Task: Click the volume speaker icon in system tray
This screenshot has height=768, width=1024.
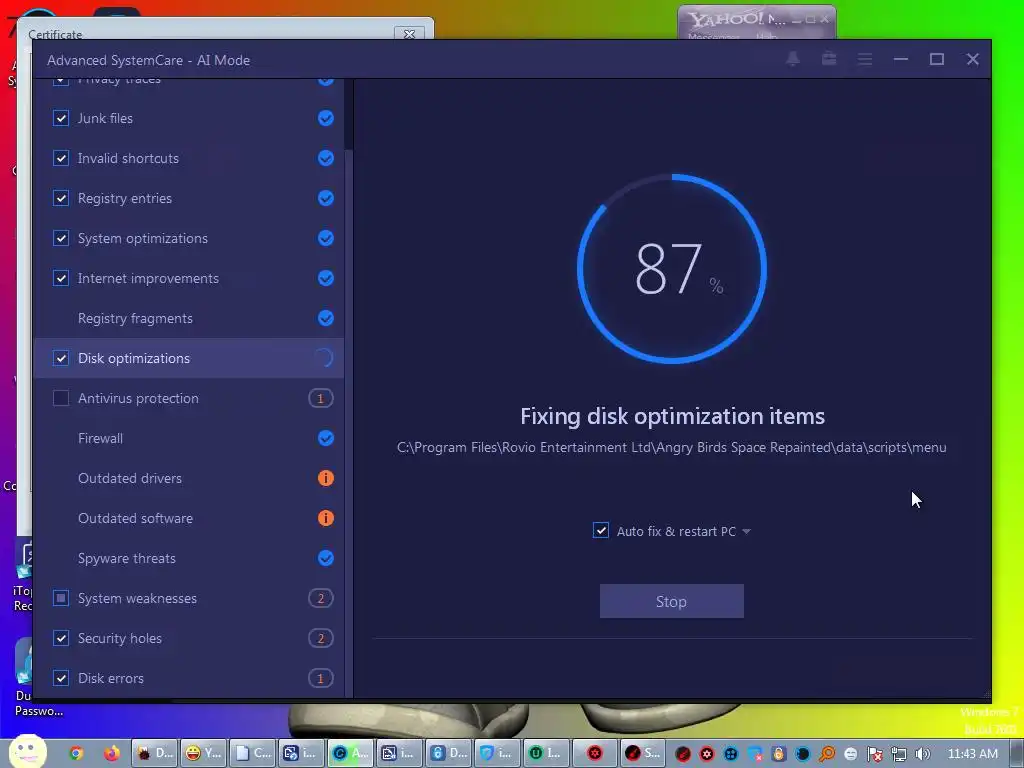Action: (x=922, y=754)
